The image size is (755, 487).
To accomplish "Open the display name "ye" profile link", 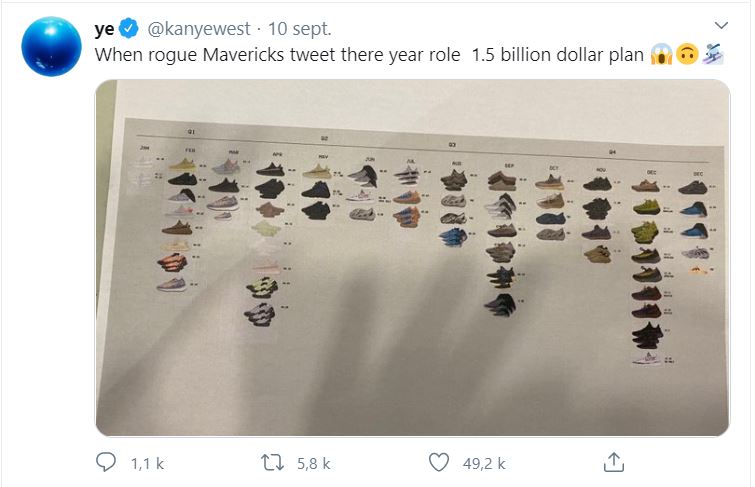I will (x=106, y=26).
